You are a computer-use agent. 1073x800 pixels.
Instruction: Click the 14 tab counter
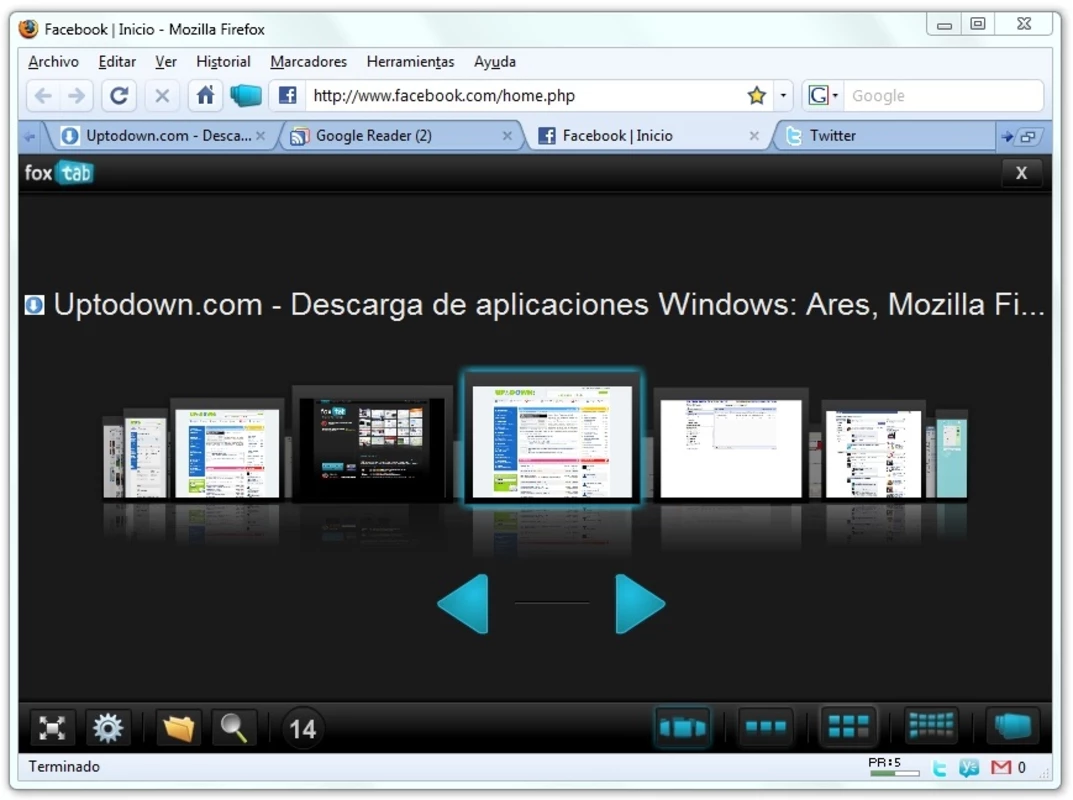click(302, 729)
